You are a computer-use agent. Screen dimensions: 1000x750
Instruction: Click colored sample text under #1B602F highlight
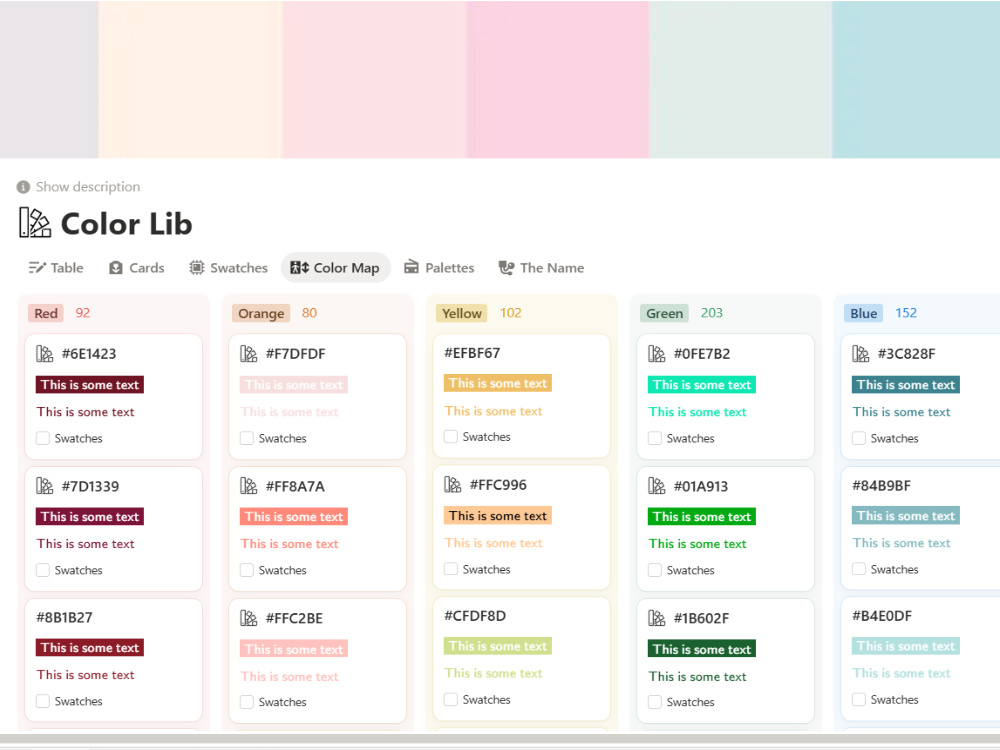point(698,676)
